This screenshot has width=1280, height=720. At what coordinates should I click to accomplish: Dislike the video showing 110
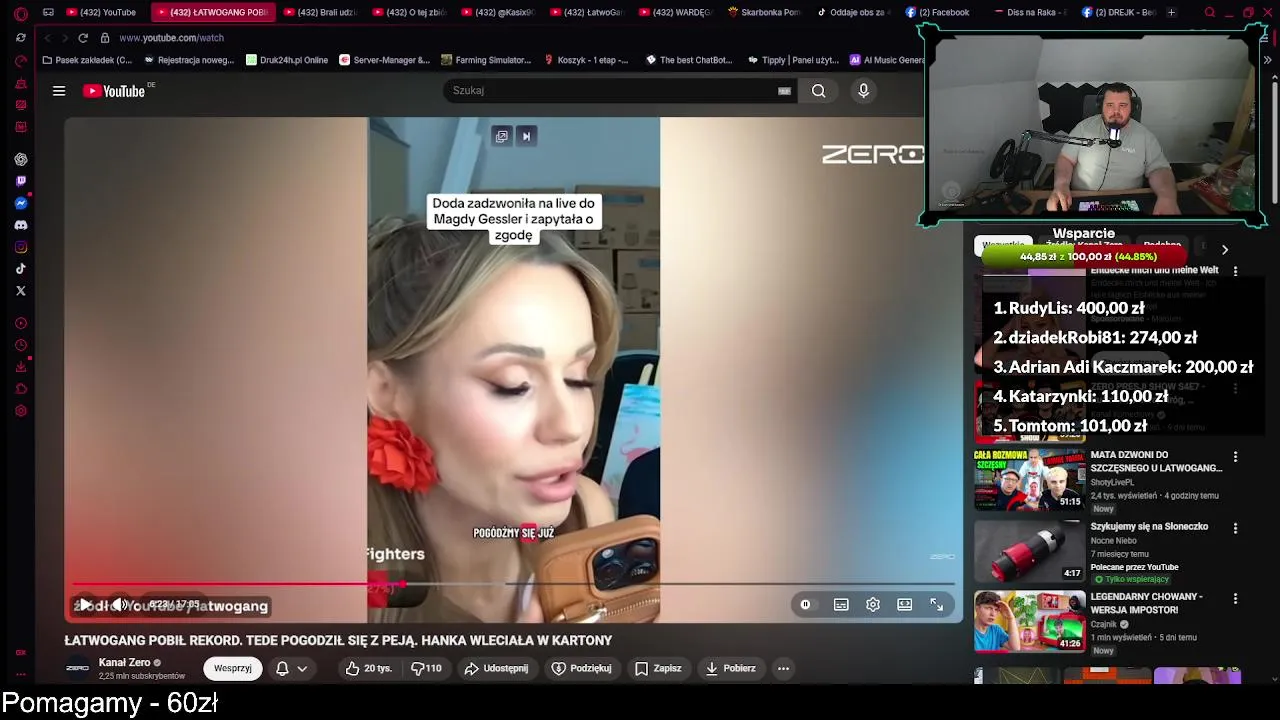426,668
